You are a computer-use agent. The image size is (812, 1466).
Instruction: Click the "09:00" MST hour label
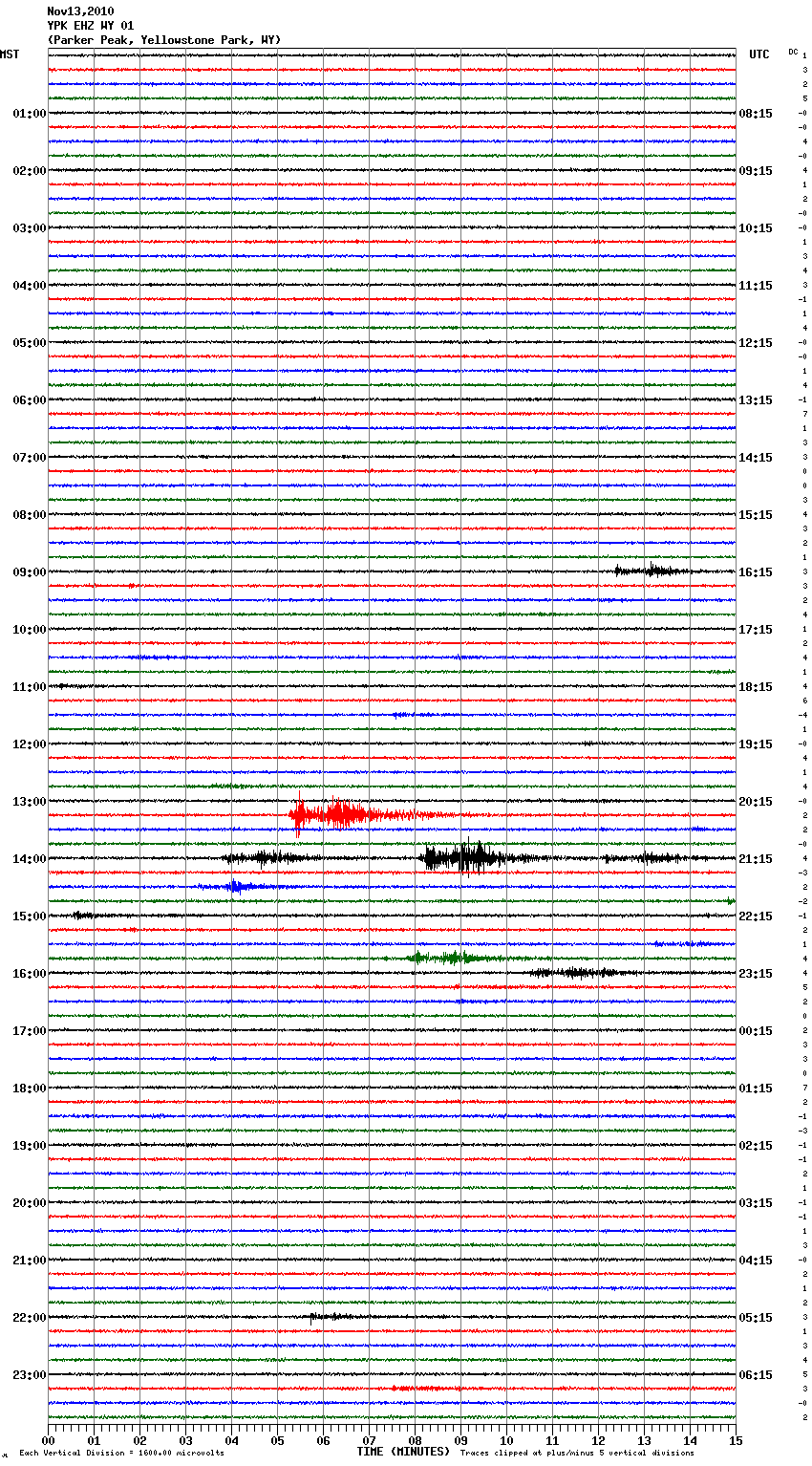[30, 572]
